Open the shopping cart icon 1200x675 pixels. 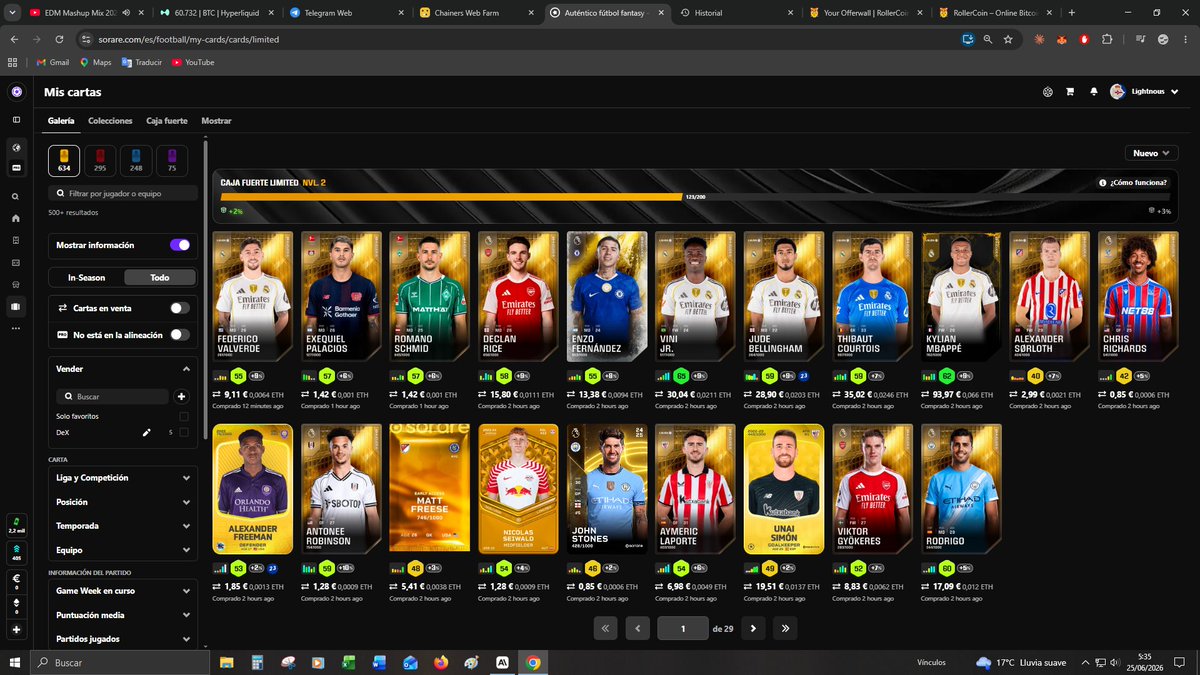(x=1070, y=91)
